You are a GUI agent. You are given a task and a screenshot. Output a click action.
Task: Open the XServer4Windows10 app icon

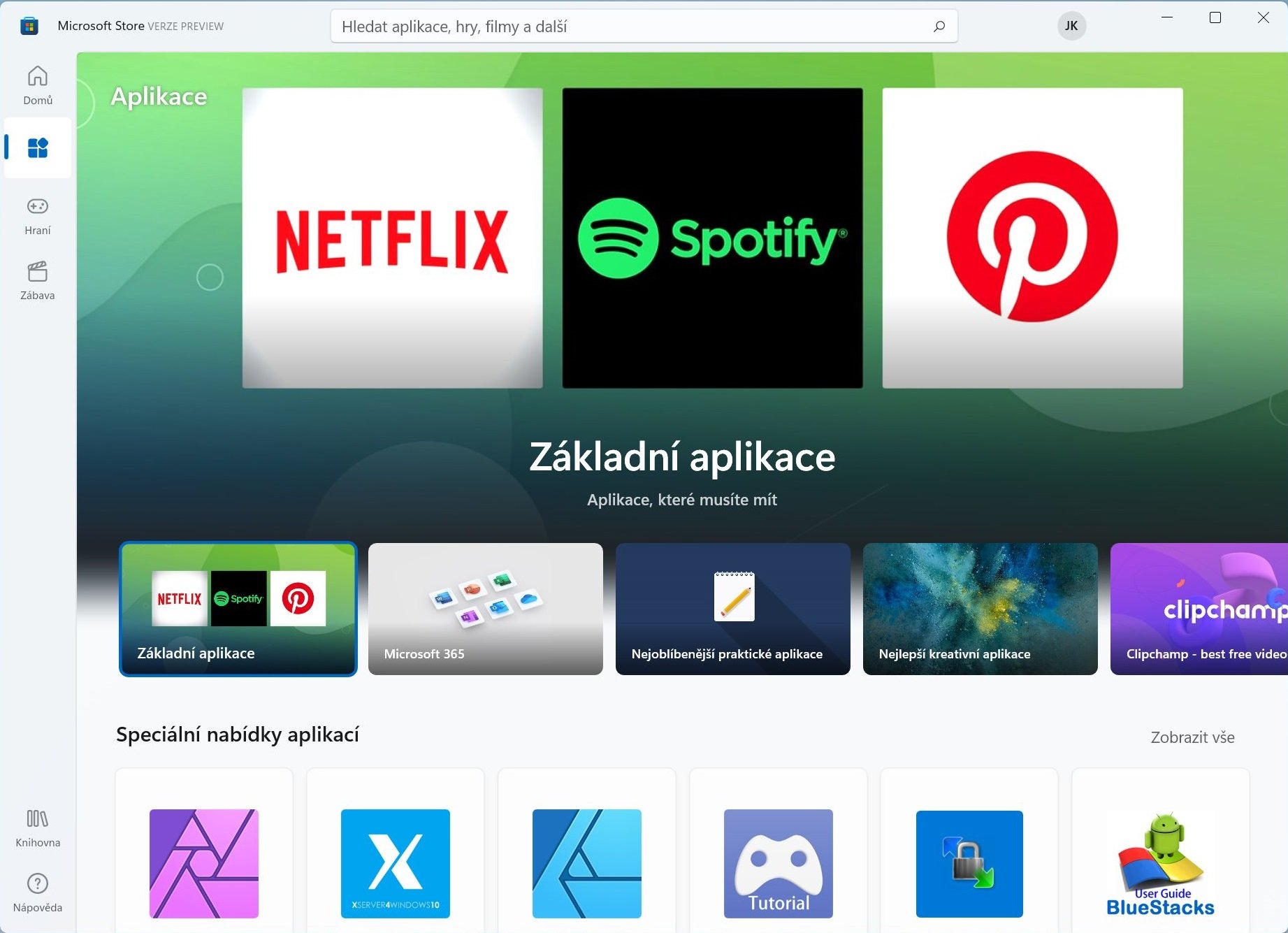coord(396,864)
